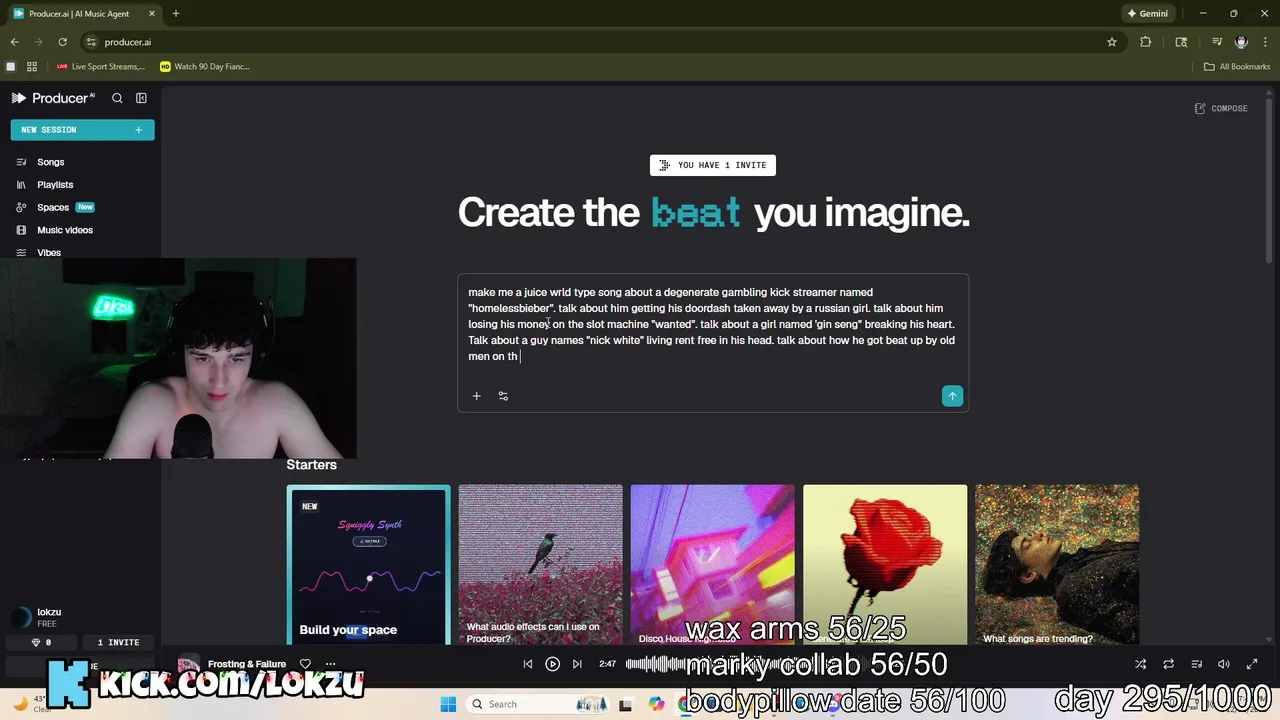Open Playlists in sidebar
Image resolution: width=1280 pixels, height=720 pixels.
55,185
